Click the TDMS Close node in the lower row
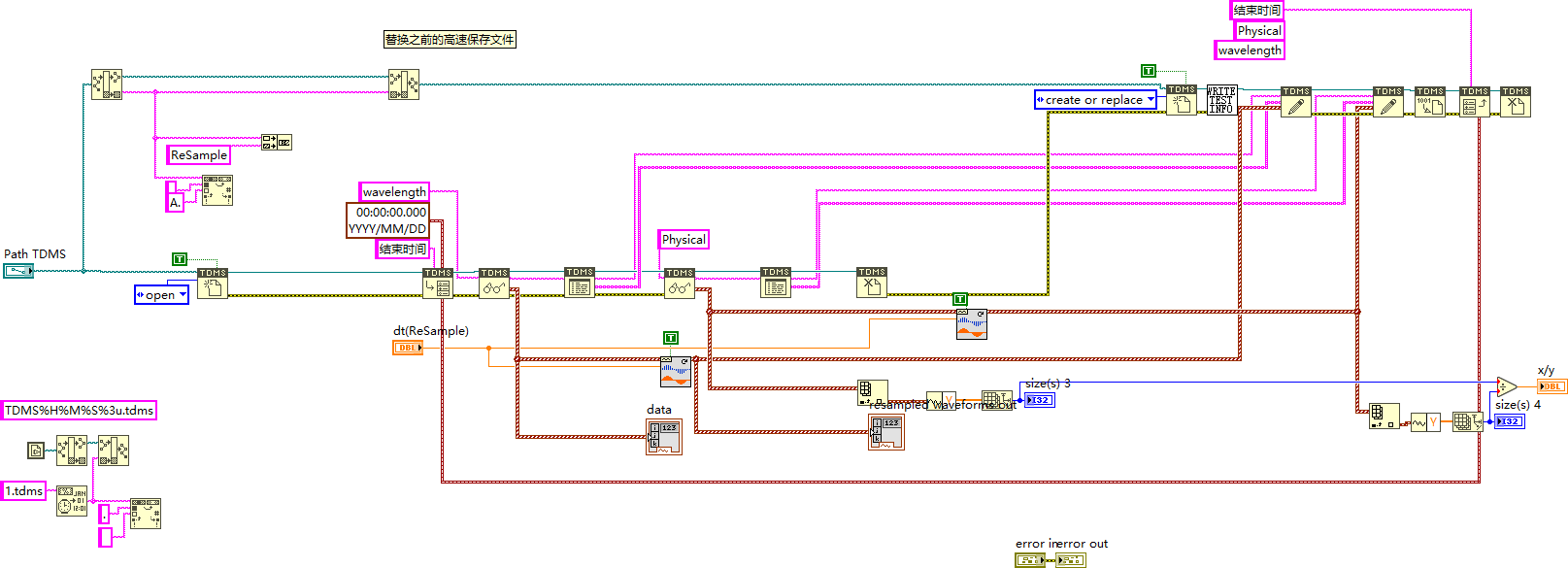Viewport: 1568px width, 568px height. click(872, 283)
